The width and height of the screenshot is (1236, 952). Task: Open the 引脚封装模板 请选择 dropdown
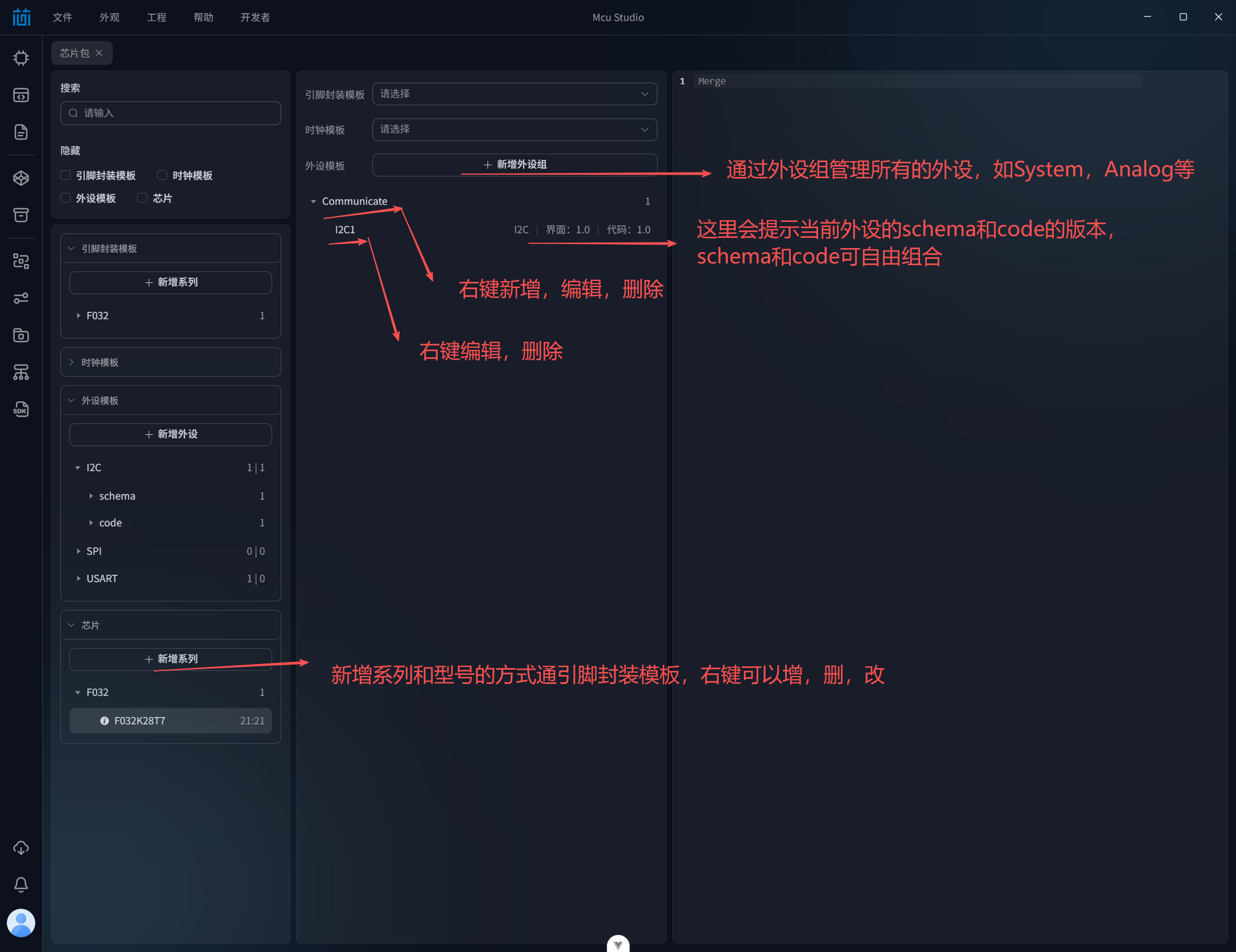[x=514, y=94]
